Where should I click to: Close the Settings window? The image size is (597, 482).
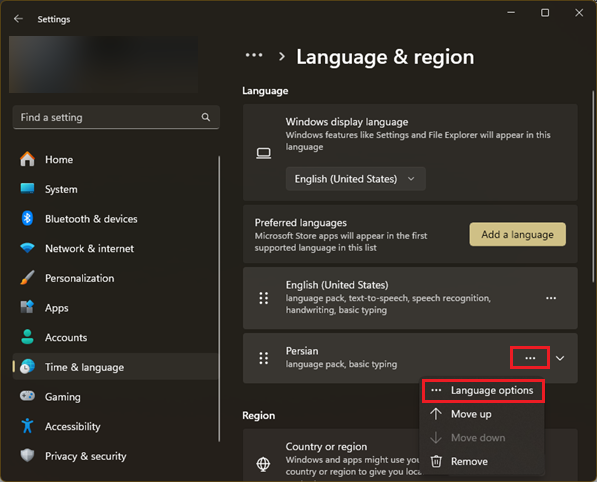579,13
